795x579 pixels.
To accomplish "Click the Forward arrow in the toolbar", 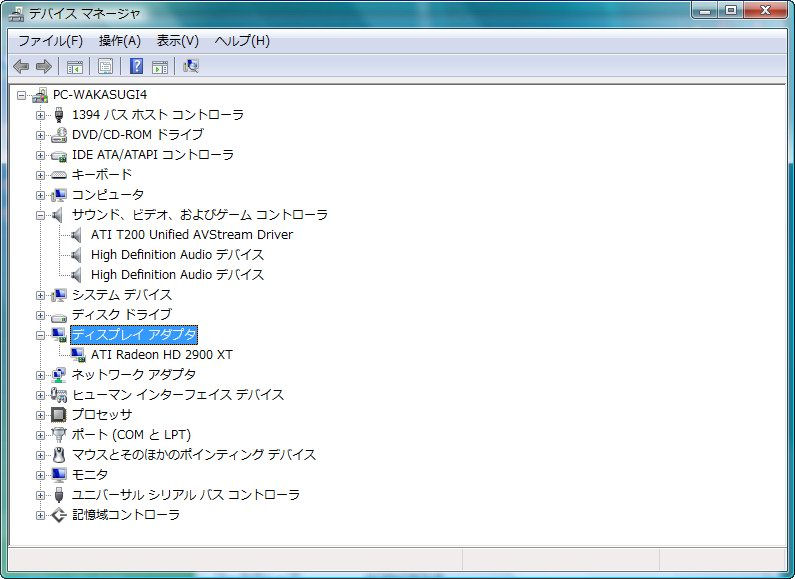I will (43, 67).
